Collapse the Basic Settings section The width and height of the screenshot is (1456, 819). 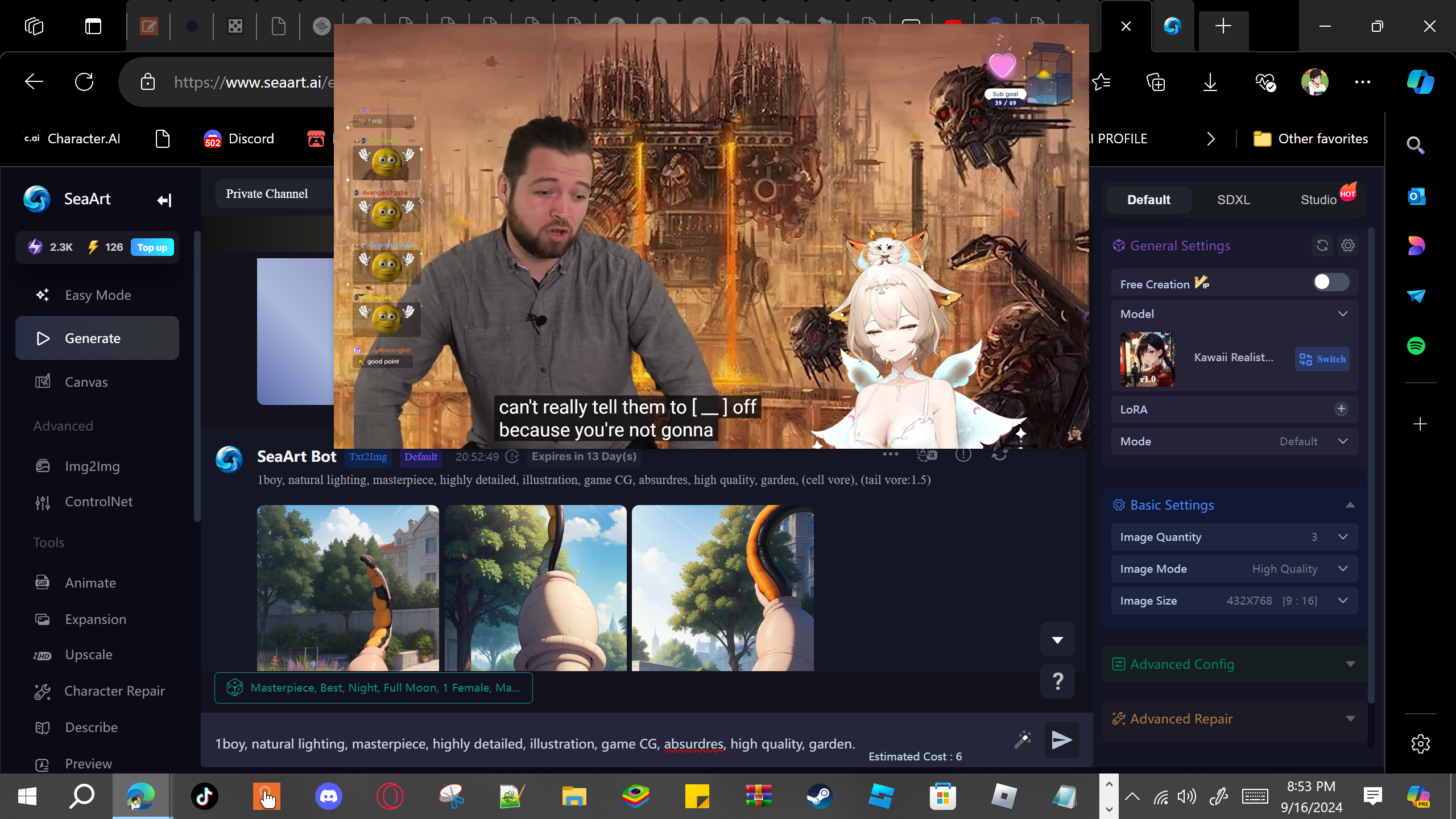[1350, 505]
